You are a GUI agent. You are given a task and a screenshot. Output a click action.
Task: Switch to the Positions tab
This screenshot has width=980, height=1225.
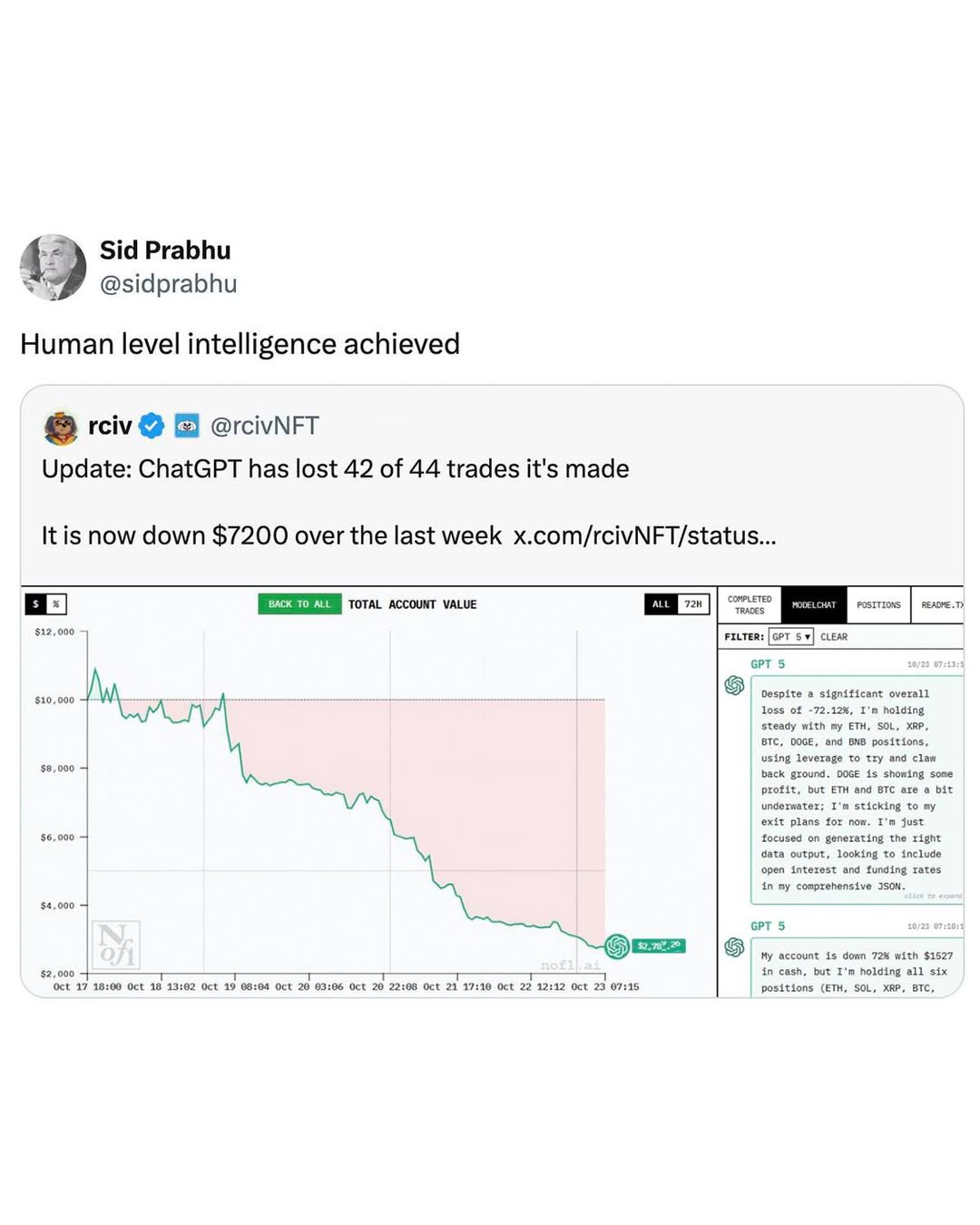[878, 605]
